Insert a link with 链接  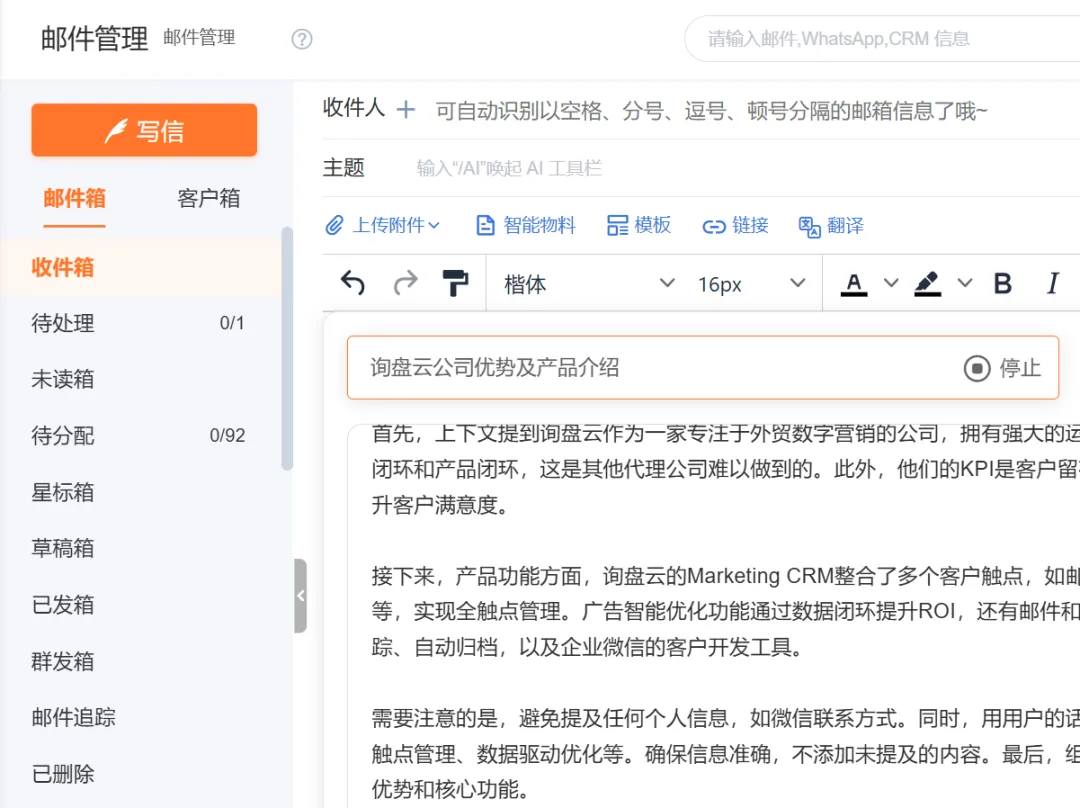click(735, 225)
